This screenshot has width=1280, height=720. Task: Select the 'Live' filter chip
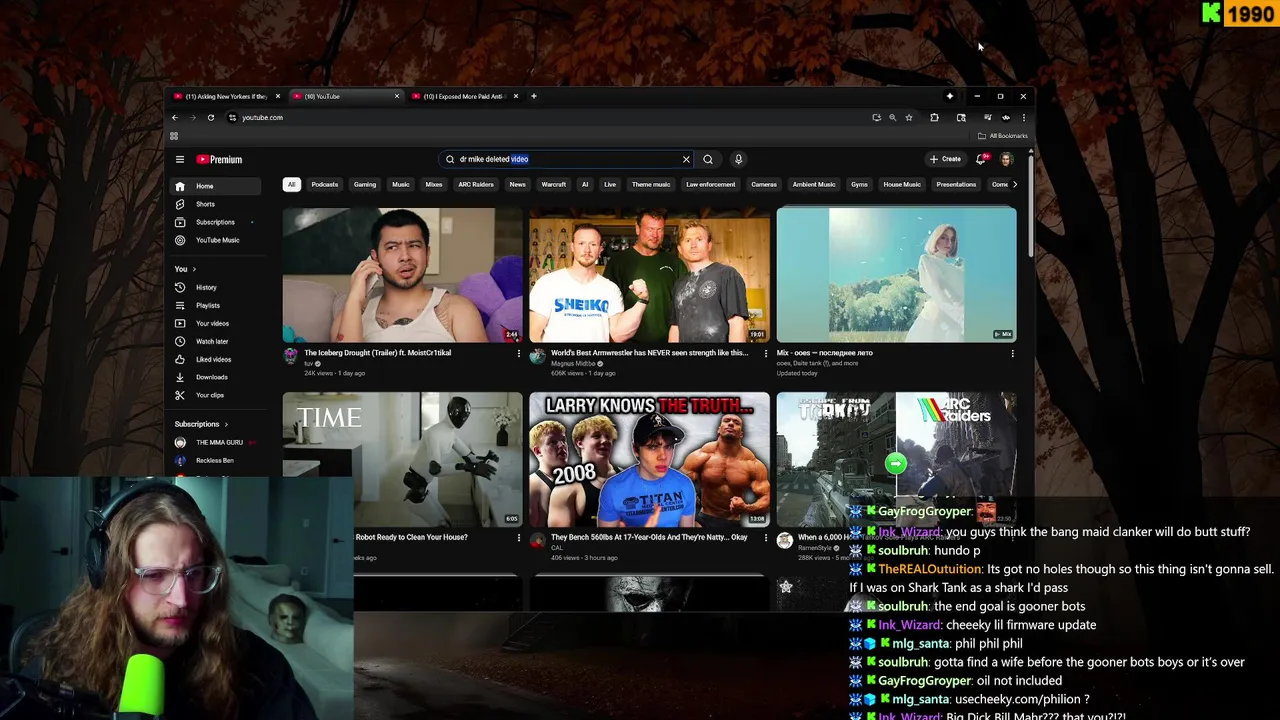coord(610,184)
